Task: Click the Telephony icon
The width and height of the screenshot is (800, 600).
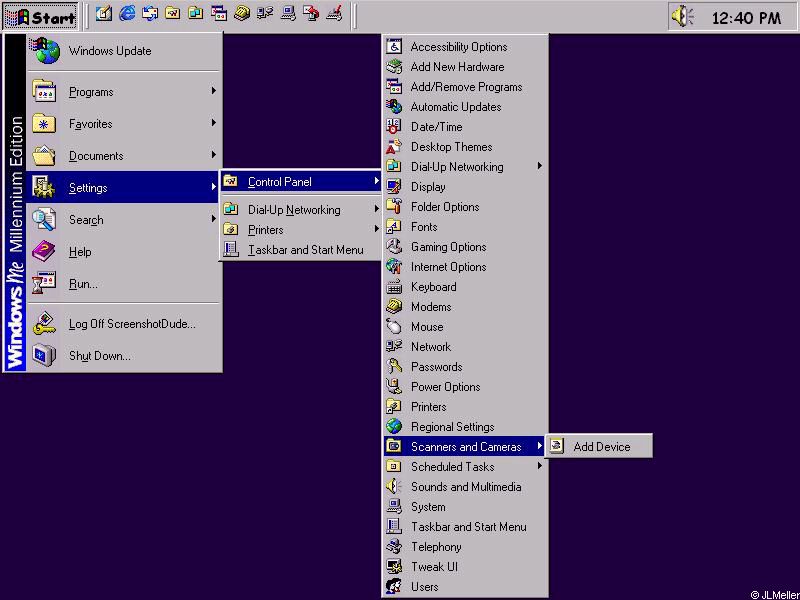Action: click(394, 546)
